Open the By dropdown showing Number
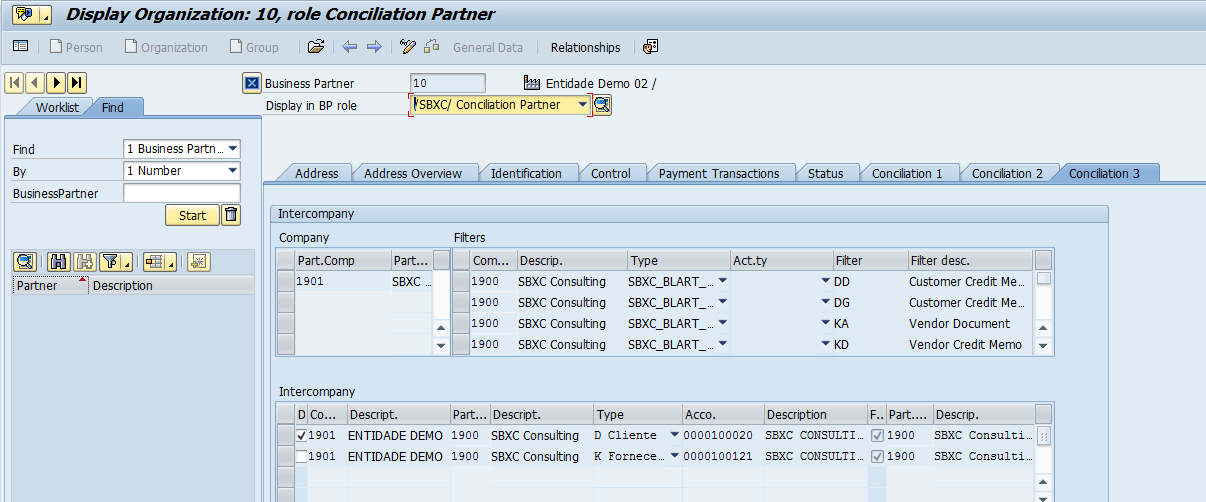Image resolution: width=1206 pixels, height=502 pixels. coord(232,171)
